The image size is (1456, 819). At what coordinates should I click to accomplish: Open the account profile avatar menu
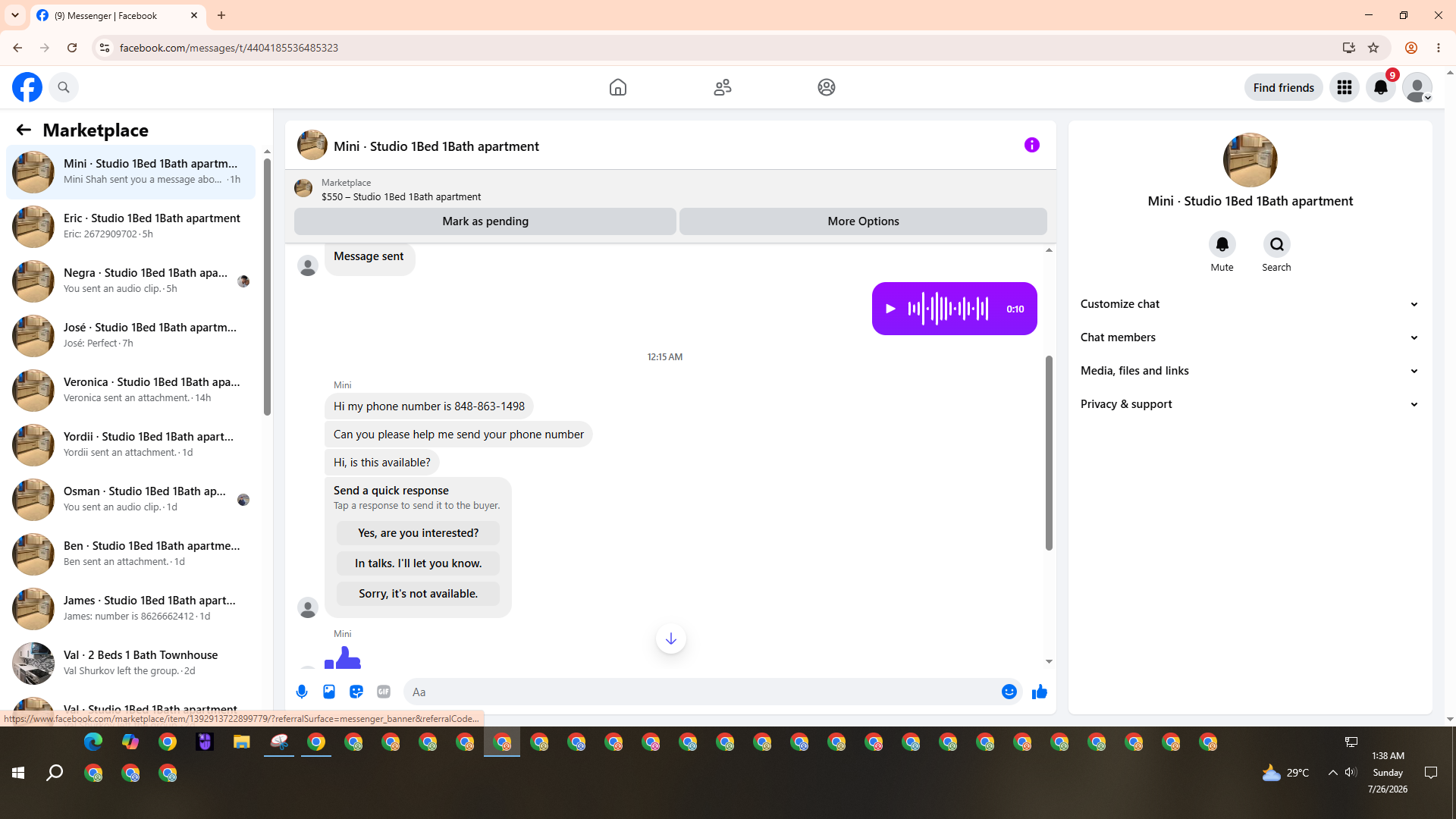click(x=1417, y=87)
